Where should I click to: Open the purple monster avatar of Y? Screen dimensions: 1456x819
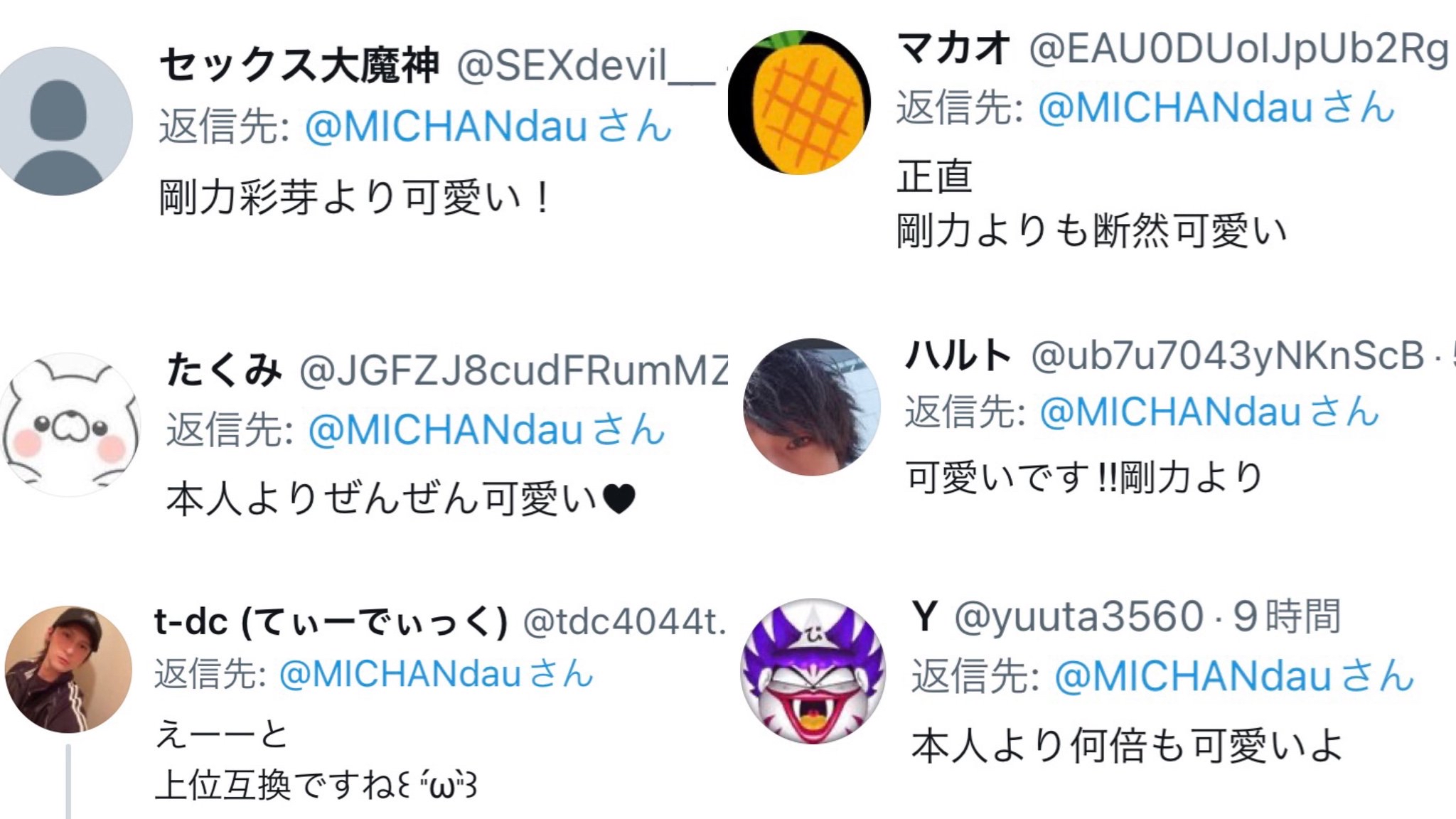[x=813, y=670]
